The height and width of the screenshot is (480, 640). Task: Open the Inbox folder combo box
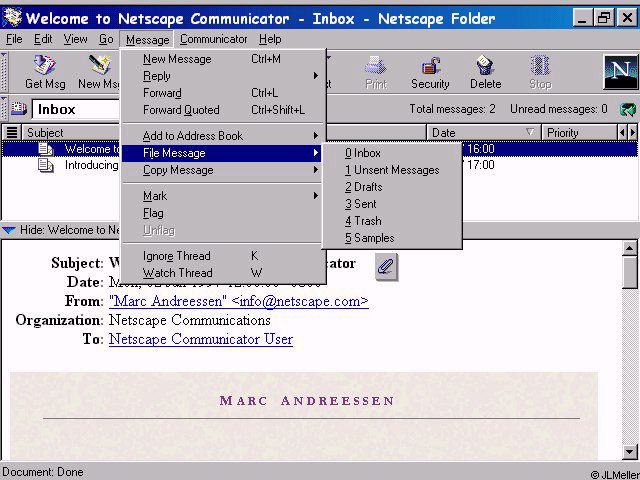click(77, 109)
